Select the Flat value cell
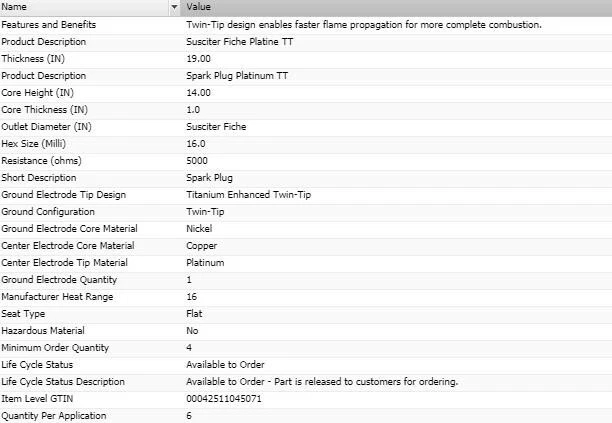612x423 pixels. 194,313
